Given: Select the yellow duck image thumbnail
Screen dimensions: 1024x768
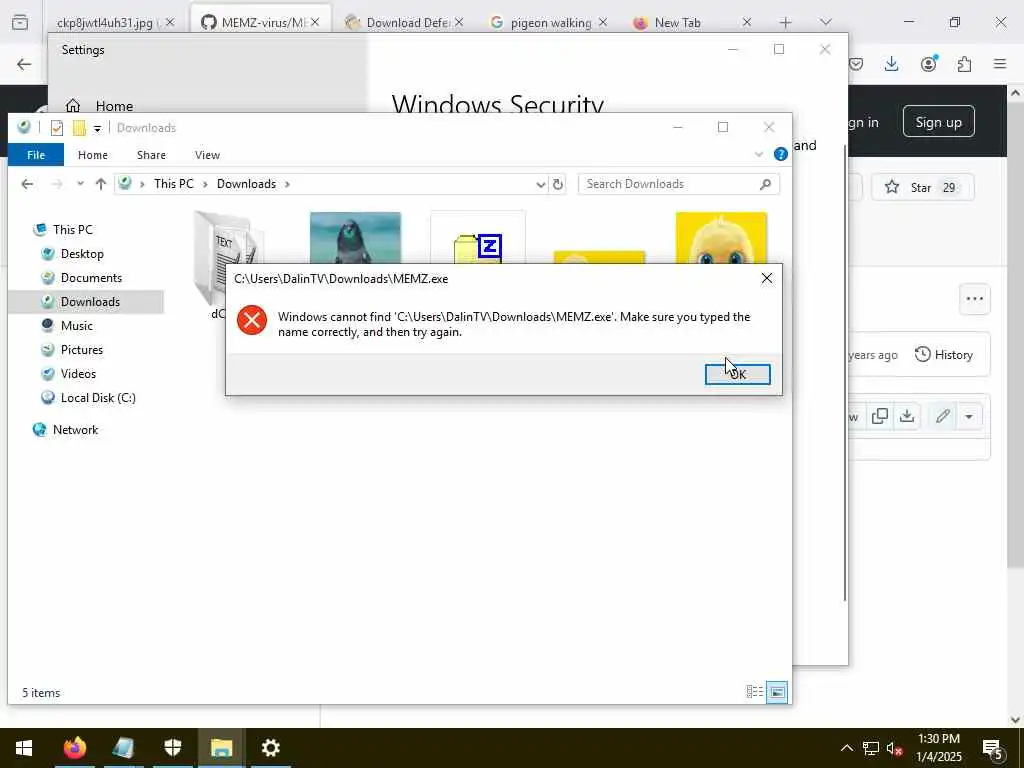Looking at the screenshot, I should [x=721, y=238].
